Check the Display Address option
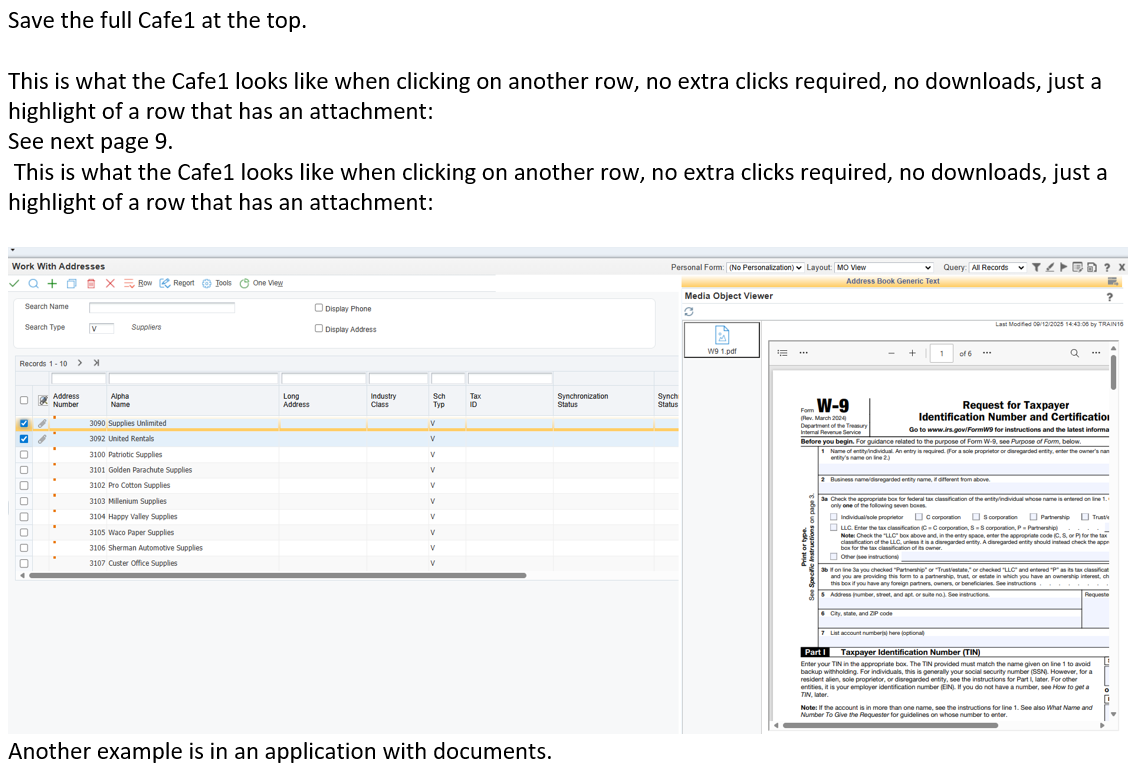This screenshot has height=771, width=1147. tap(319, 329)
